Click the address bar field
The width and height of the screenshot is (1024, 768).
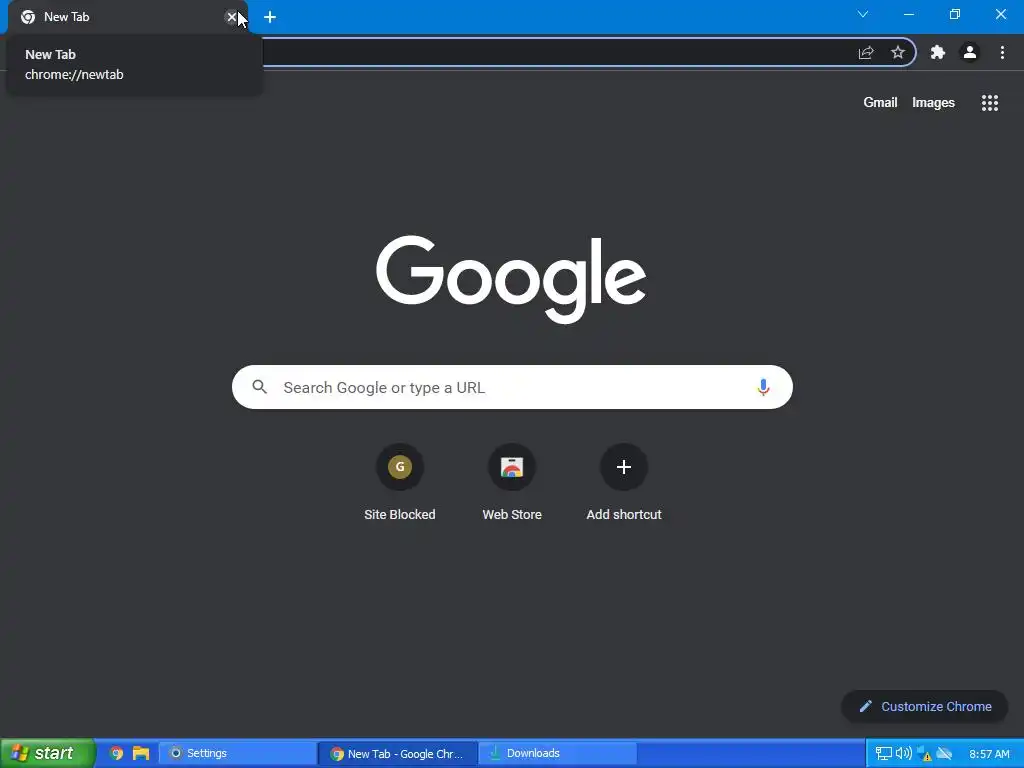tap(555, 52)
